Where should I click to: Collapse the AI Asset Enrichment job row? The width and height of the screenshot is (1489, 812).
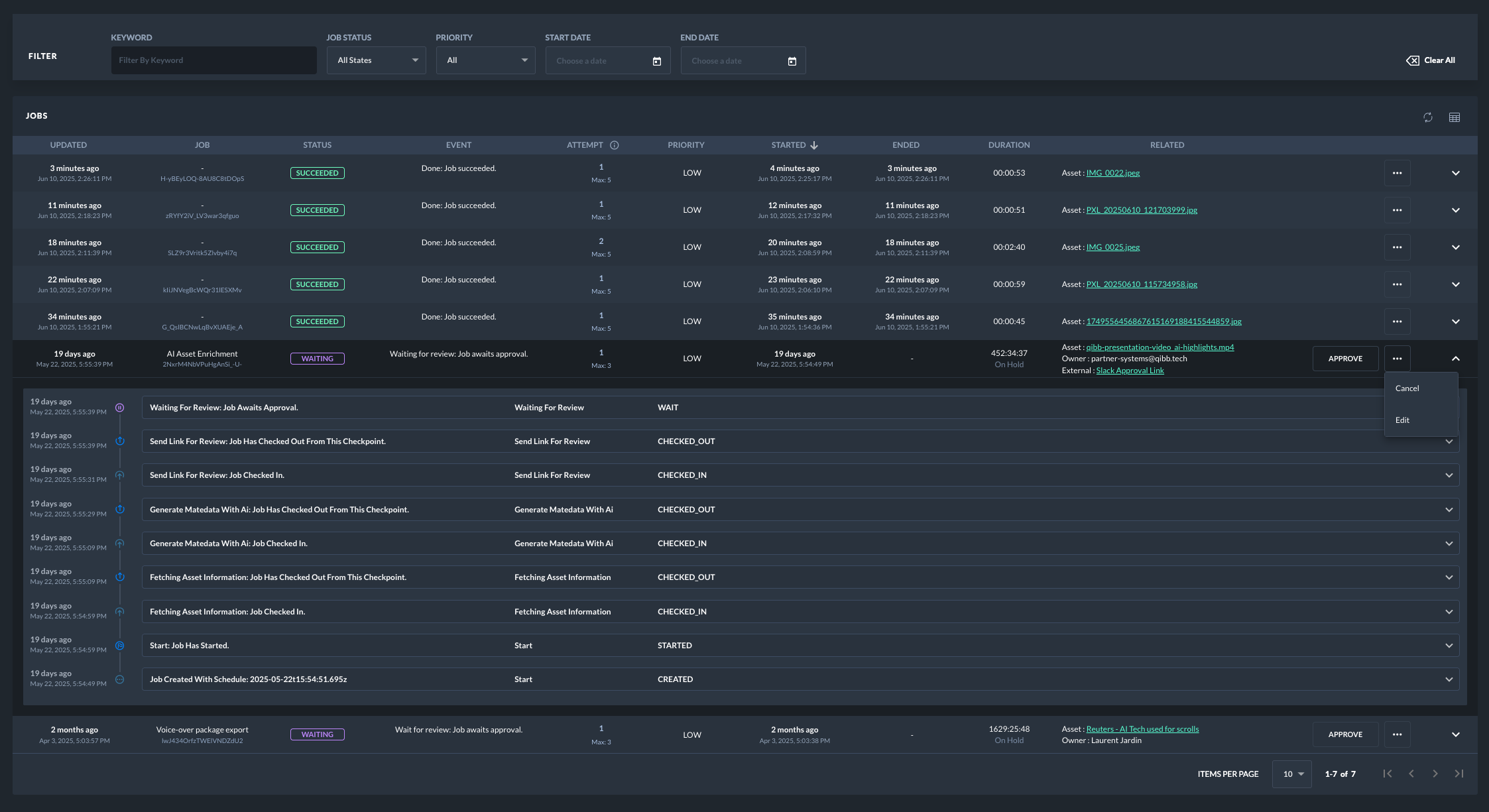coord(1456,359)
